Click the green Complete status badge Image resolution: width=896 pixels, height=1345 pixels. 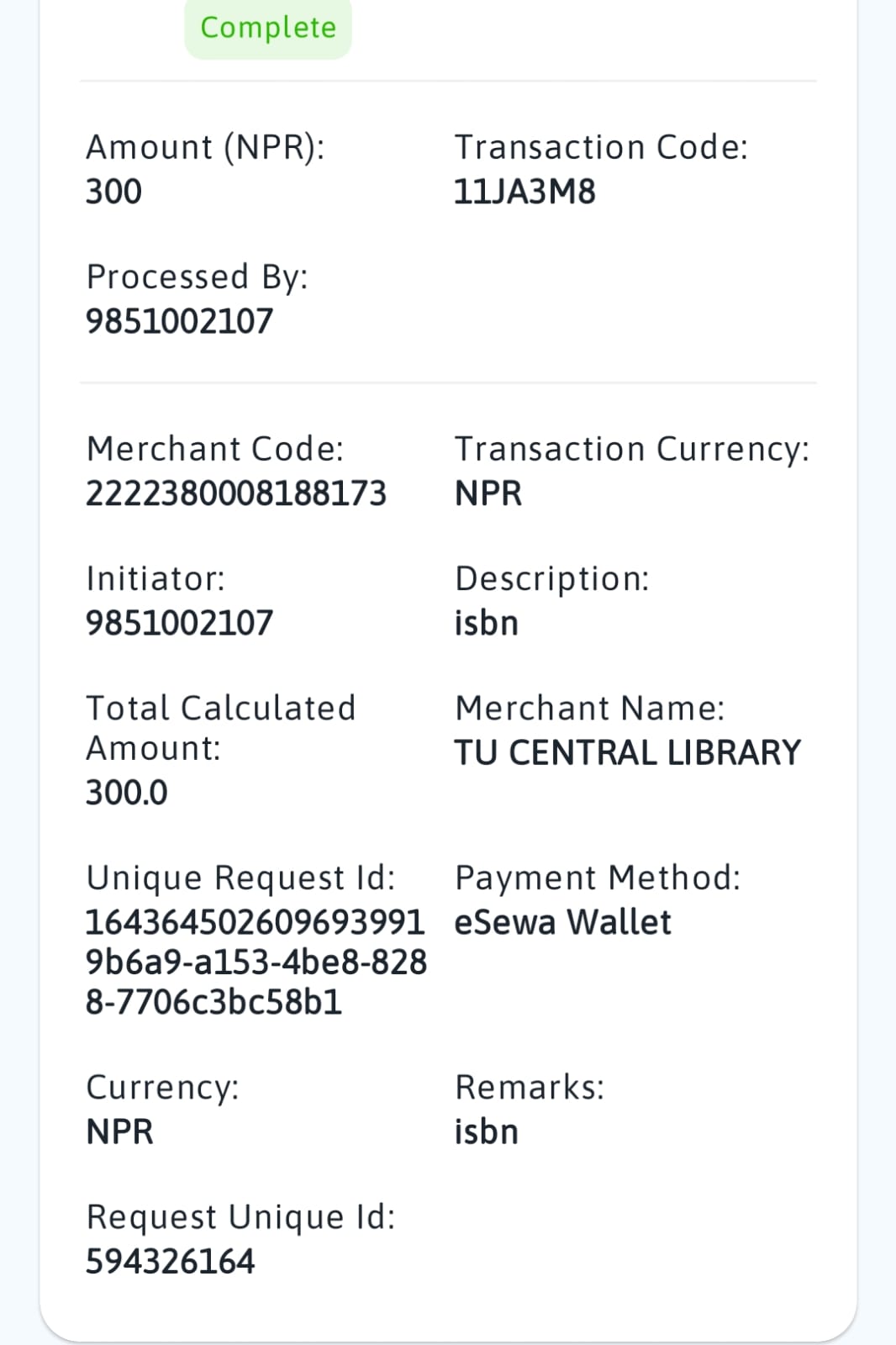pos(268,29)
